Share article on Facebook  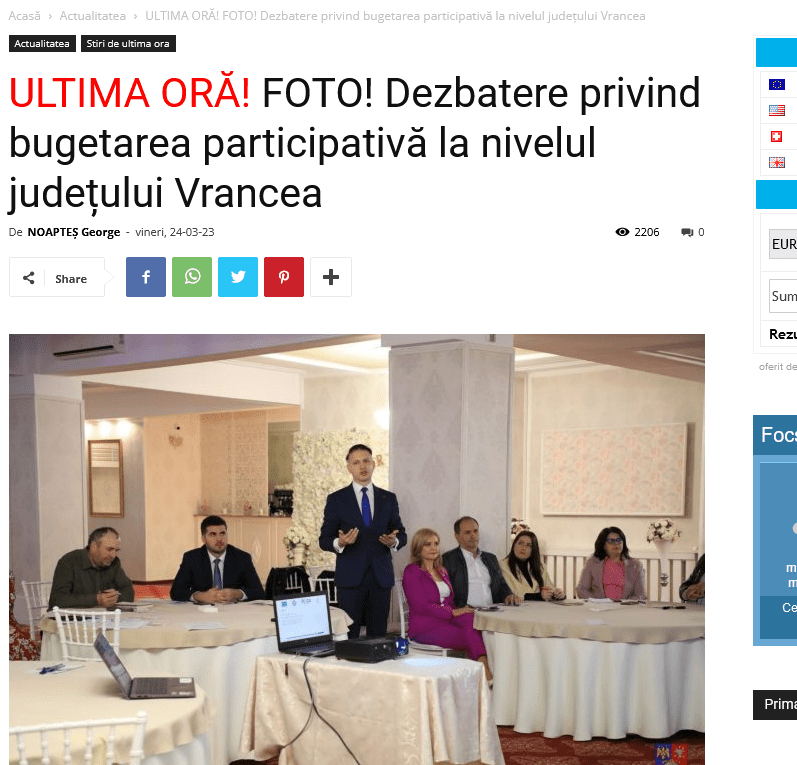(x=146, y=277)
